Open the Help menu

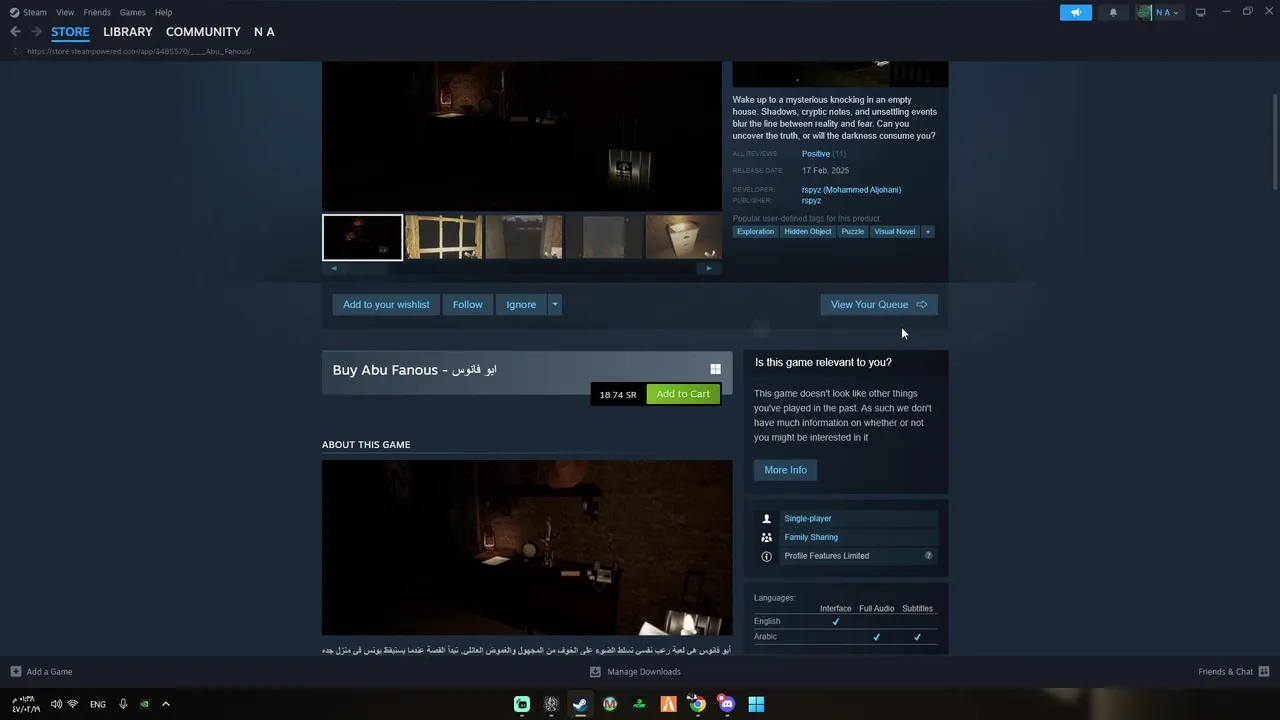(164, 12)
